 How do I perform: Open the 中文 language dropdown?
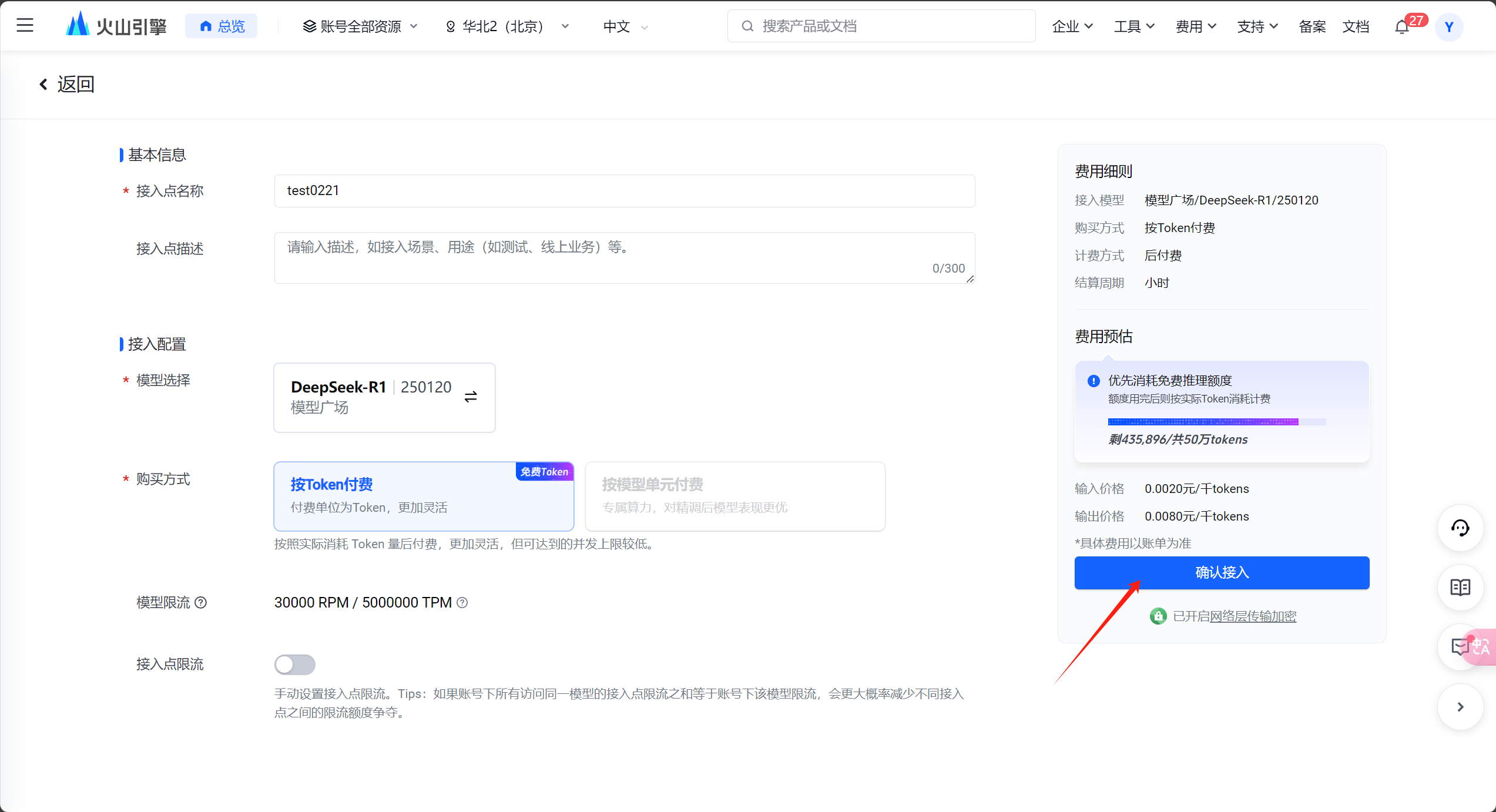(625, 26)
